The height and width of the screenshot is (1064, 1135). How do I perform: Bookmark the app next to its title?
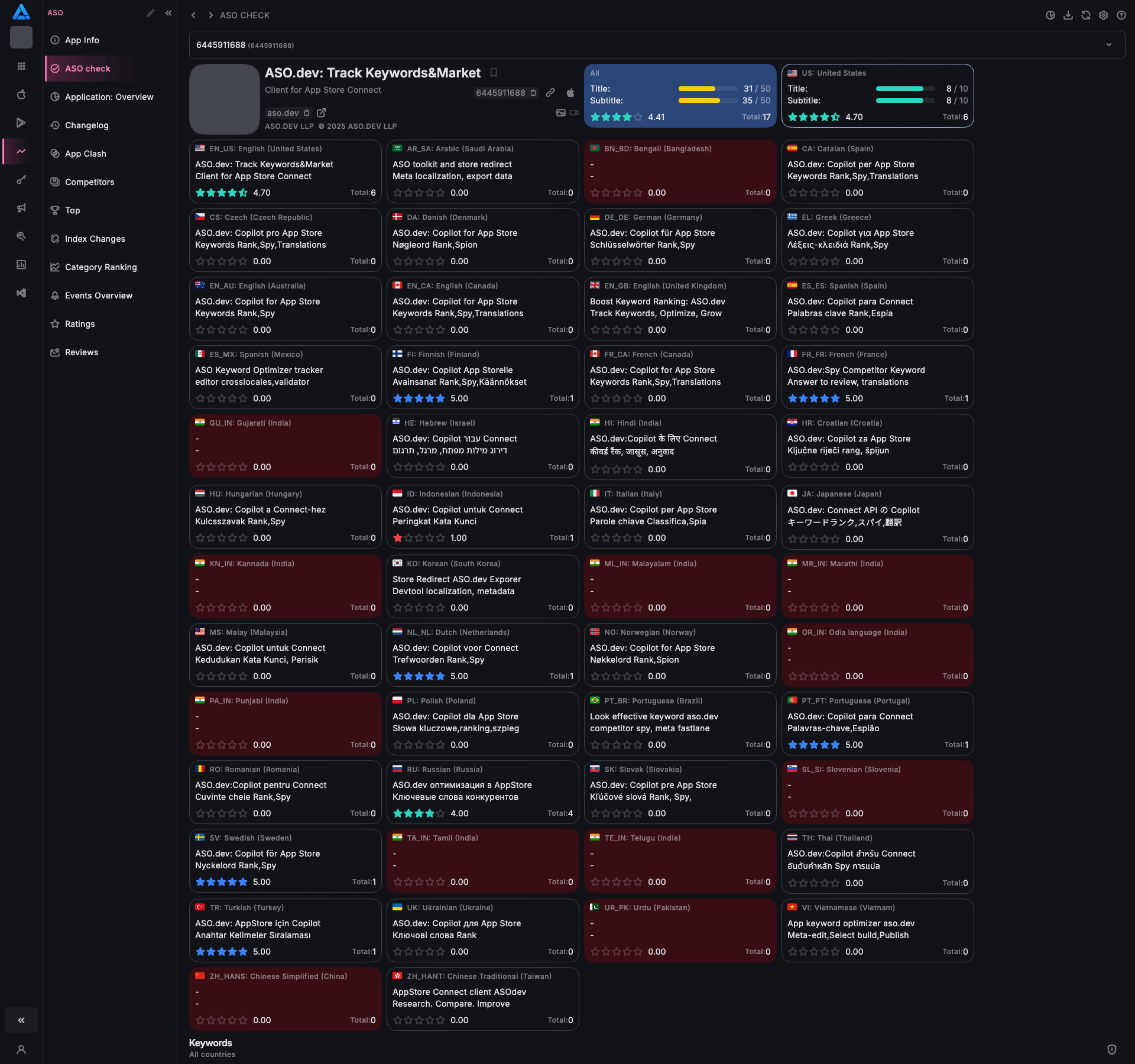[x=494, y=73]
